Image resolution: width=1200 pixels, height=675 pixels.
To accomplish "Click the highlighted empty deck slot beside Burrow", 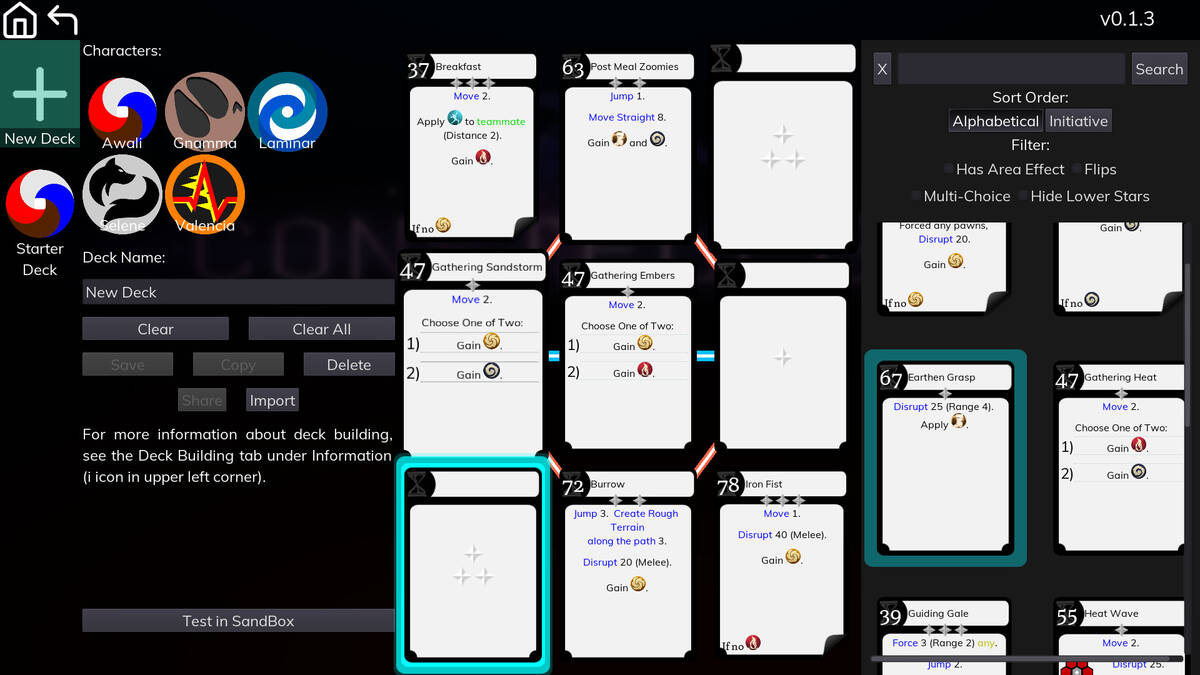I will [472, 566].
